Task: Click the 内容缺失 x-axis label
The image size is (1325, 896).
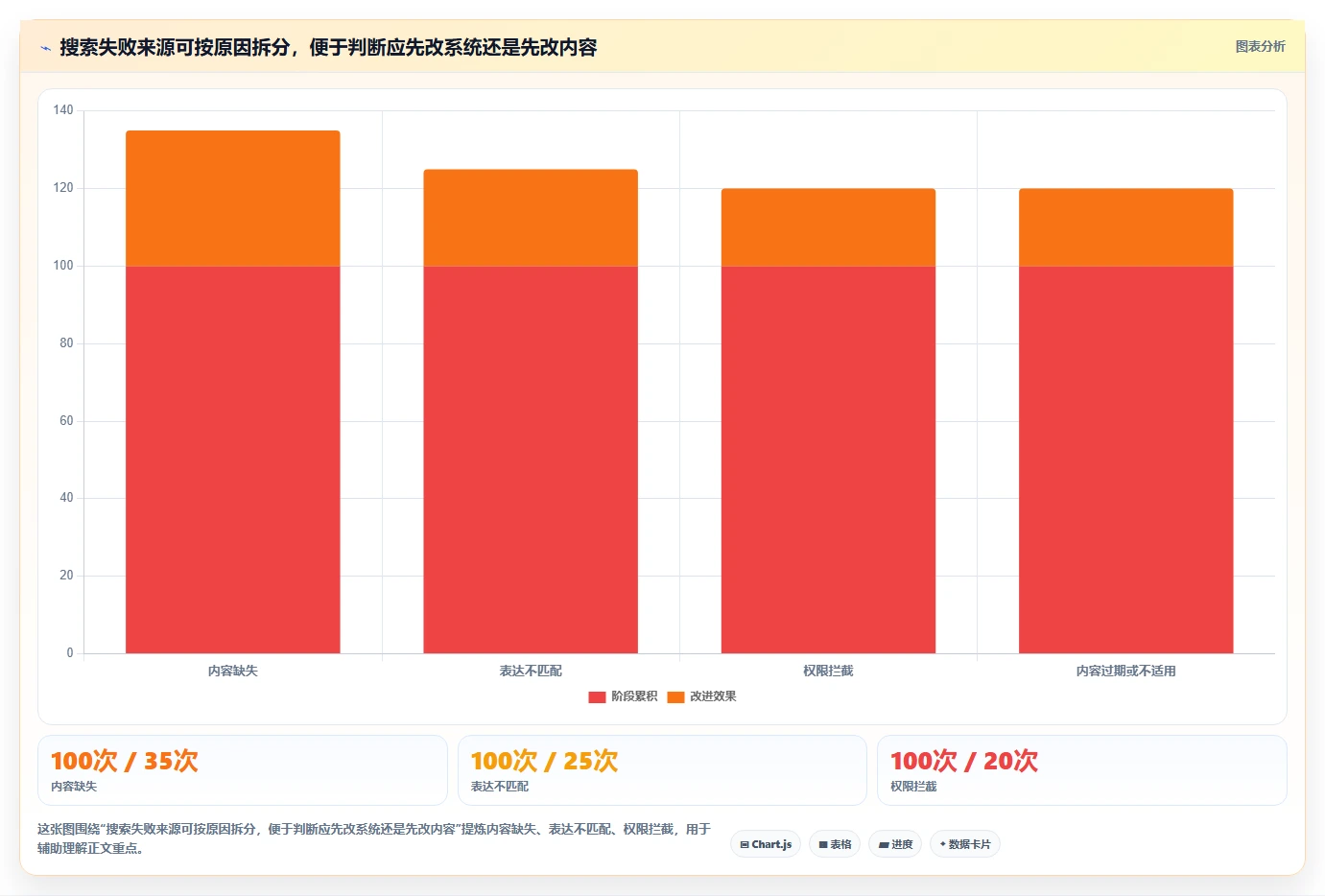Action: point(233,671)
